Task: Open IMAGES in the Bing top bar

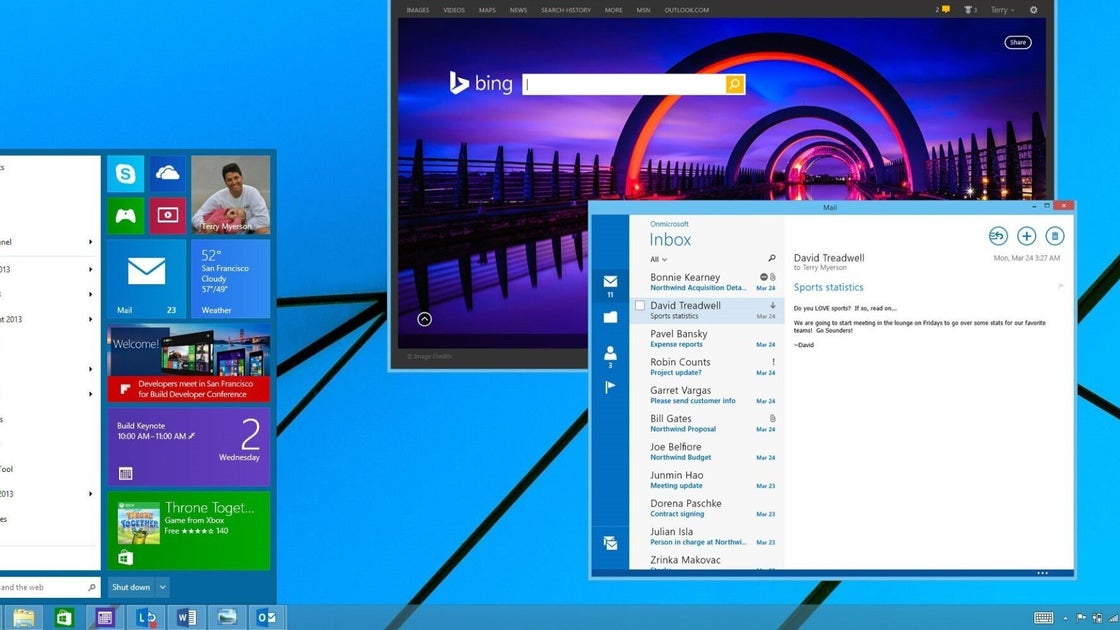Action: (x=418, y=10)
